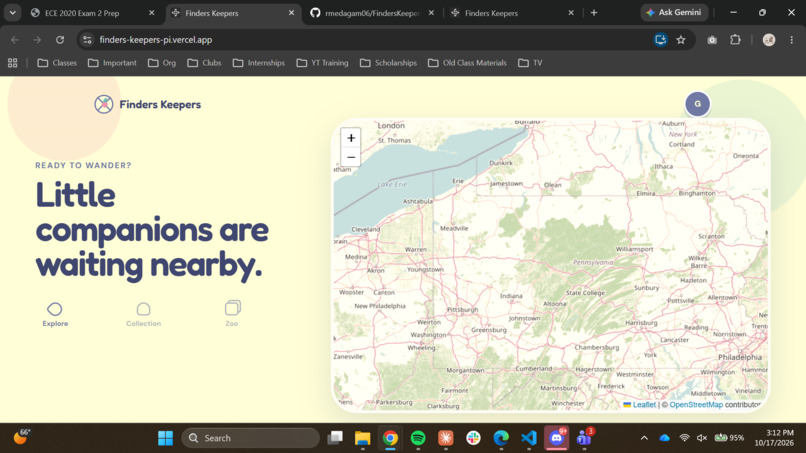806x453 pixels.
Task: Open the Chrome profile avatar
Action: tap(768, 40)
